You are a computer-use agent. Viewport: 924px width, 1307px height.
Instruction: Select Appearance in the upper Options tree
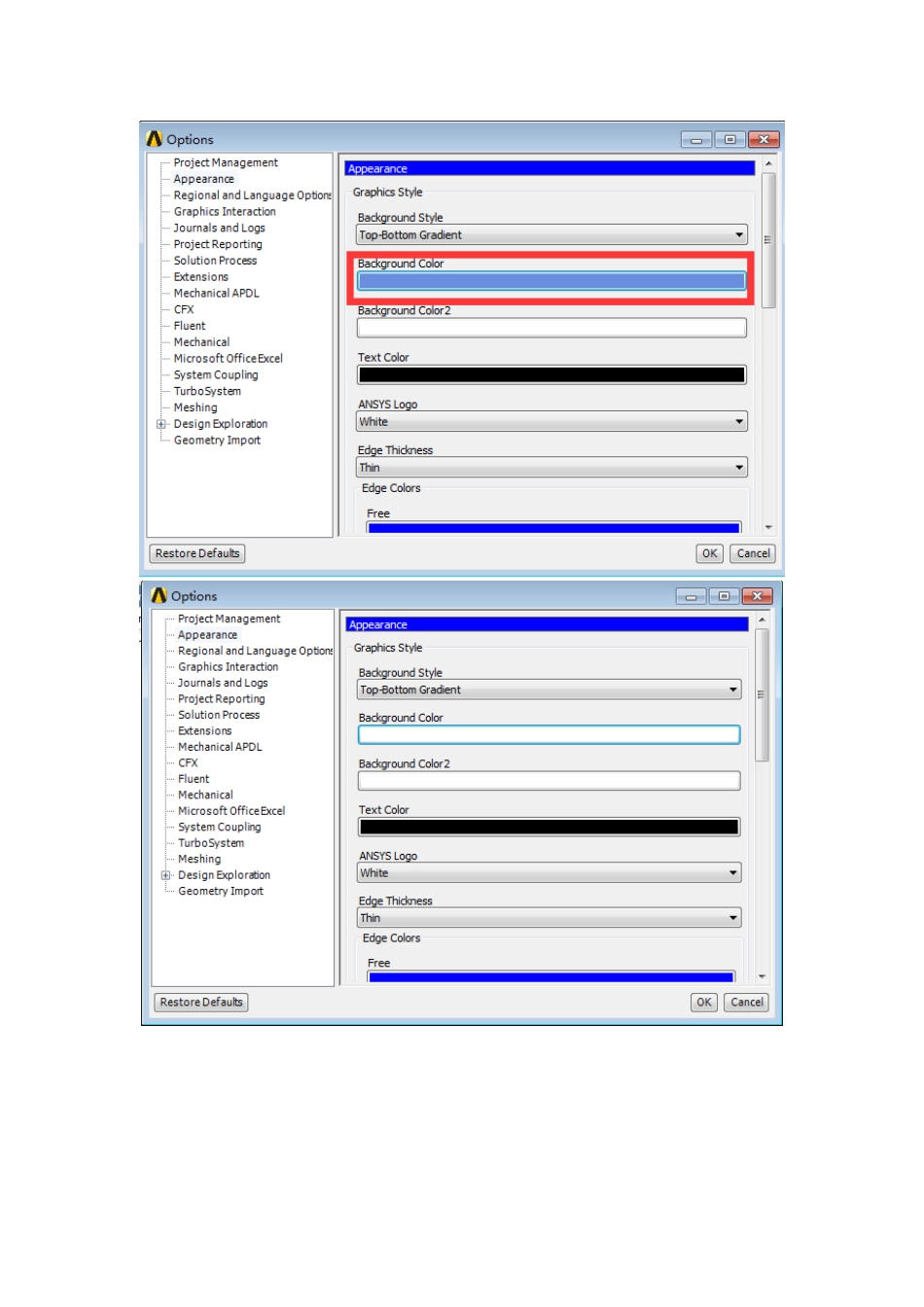[204, 179]
